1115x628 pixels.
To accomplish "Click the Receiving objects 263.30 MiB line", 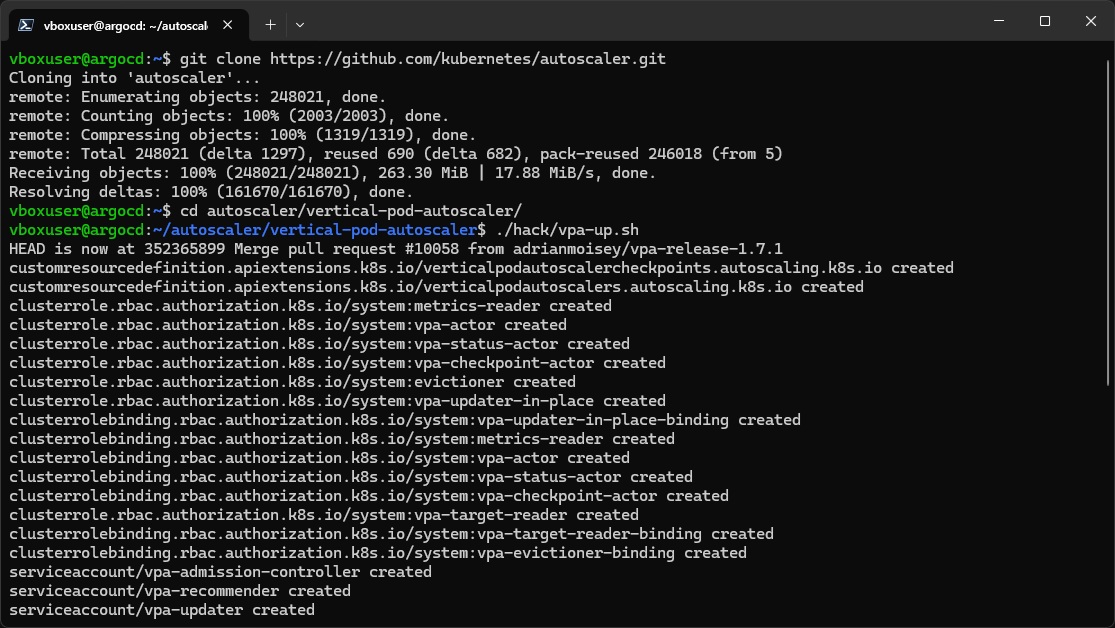I will (x=332, y=173).
